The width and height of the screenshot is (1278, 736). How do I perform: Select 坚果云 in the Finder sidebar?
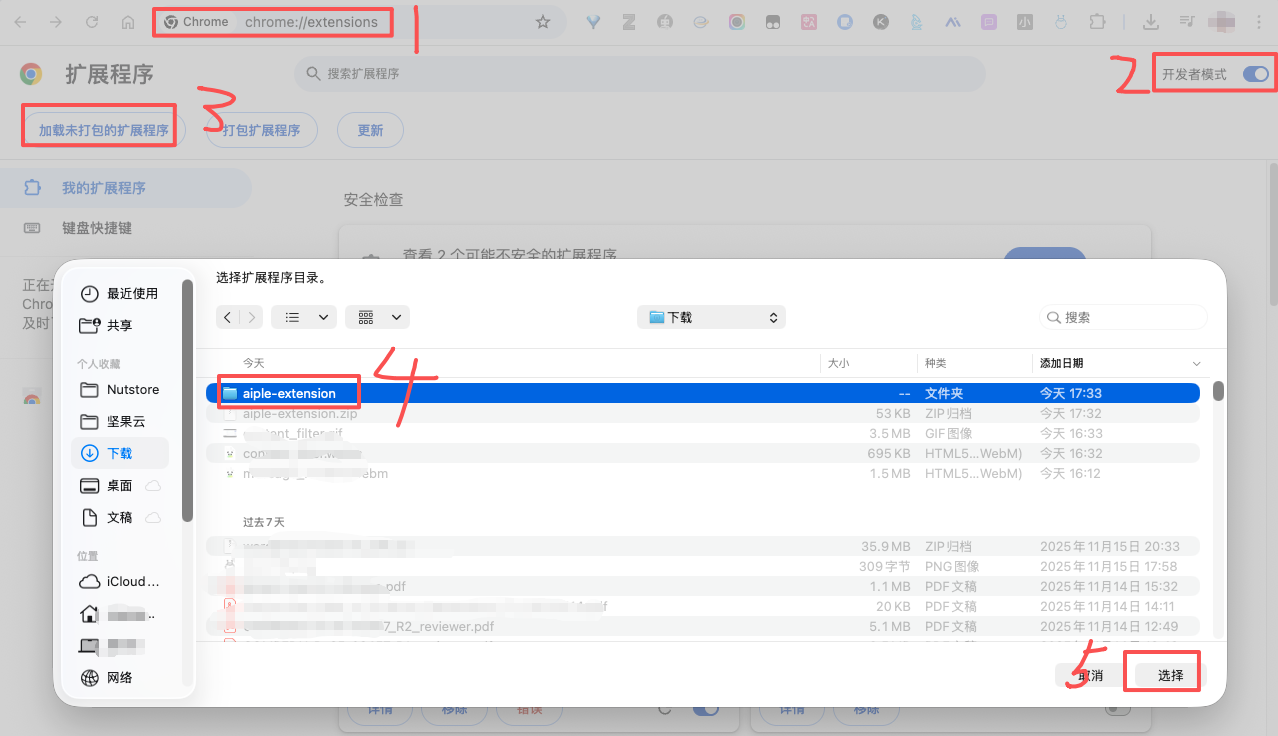point(119,421)
